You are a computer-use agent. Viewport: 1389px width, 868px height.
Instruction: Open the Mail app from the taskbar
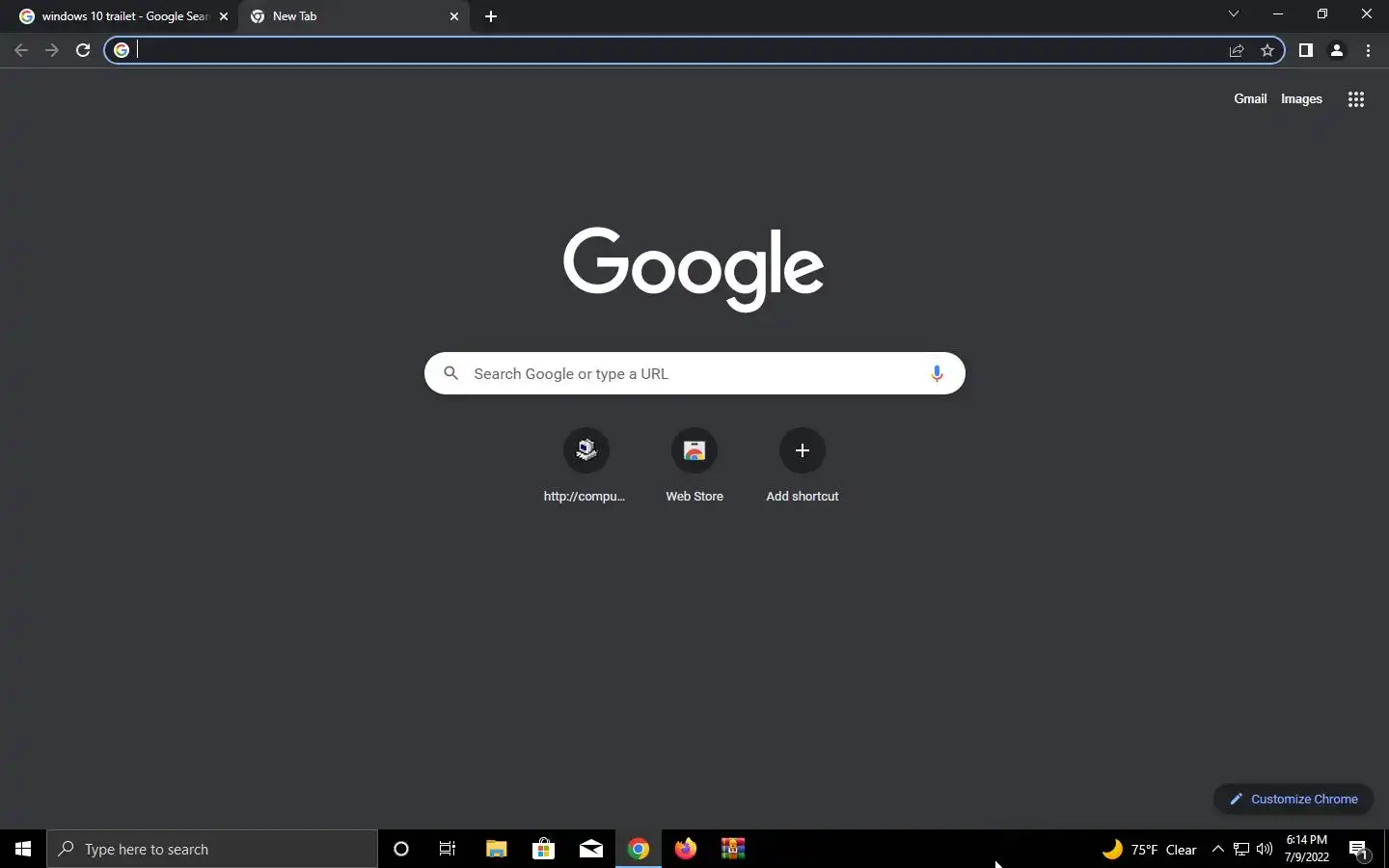[x=591, y=849]
